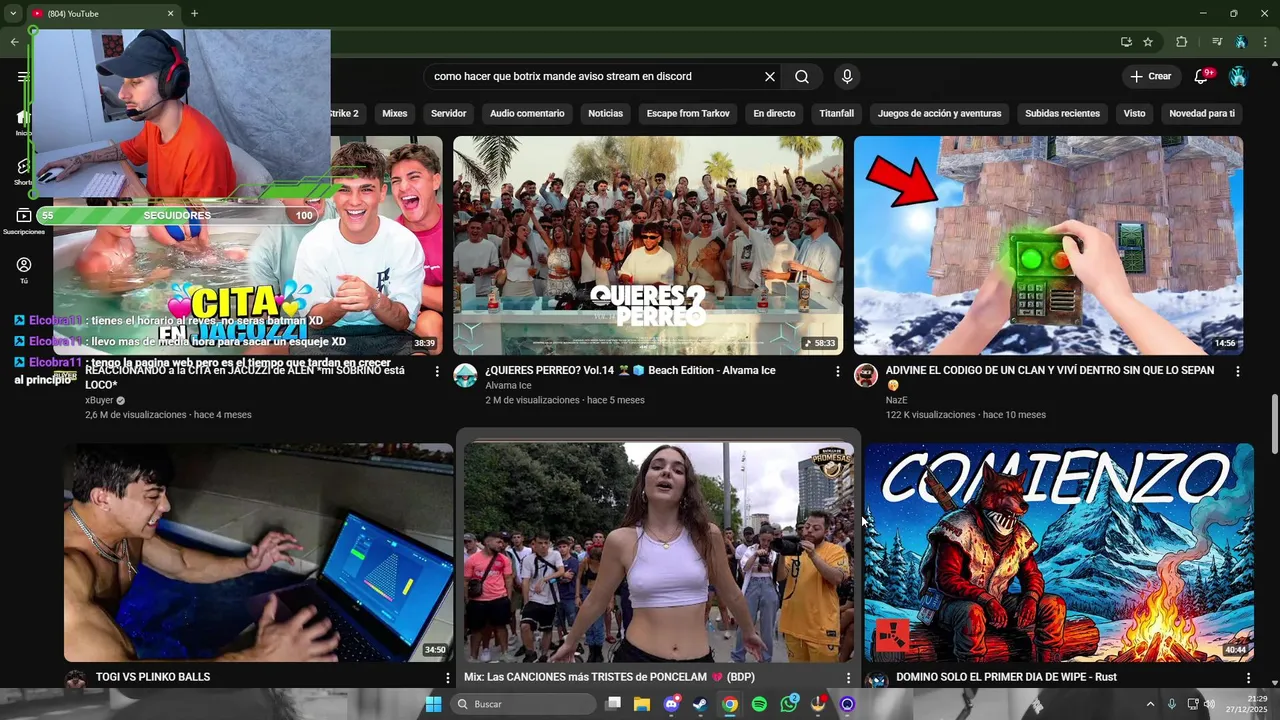Image resolution: width=1280 pixels, height=720 pixels.
Task: Open Alvama Ice channel avatar
Action: click(465, 375)
